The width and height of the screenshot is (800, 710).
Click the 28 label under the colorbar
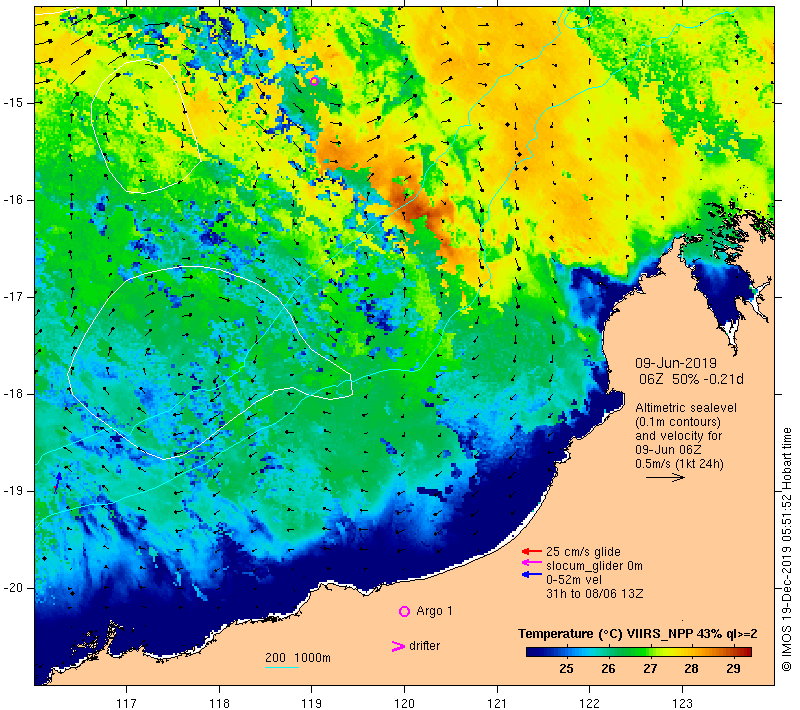click(691, 669)
